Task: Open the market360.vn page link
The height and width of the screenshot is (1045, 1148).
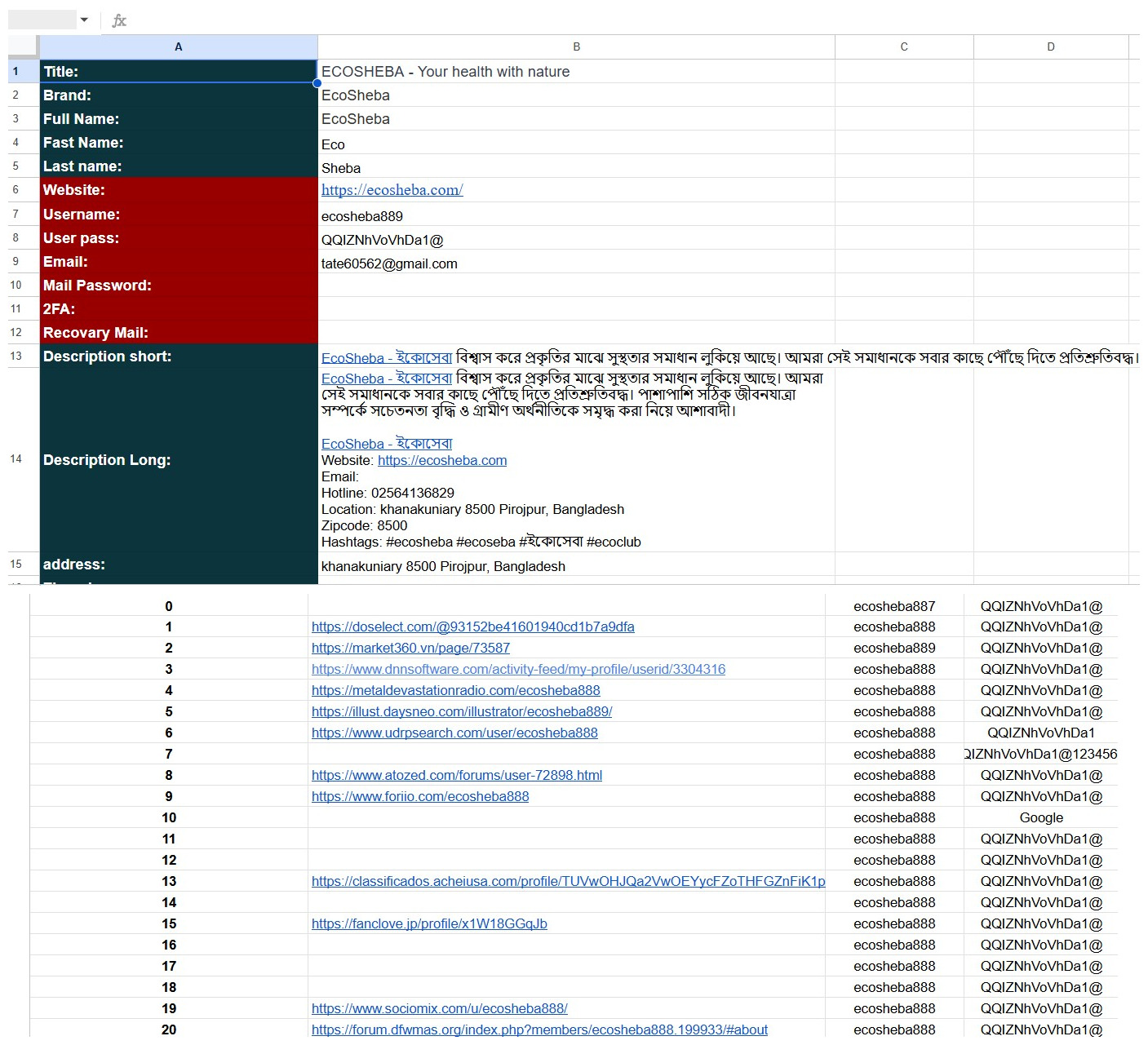Action: click(x=410, y=648)
